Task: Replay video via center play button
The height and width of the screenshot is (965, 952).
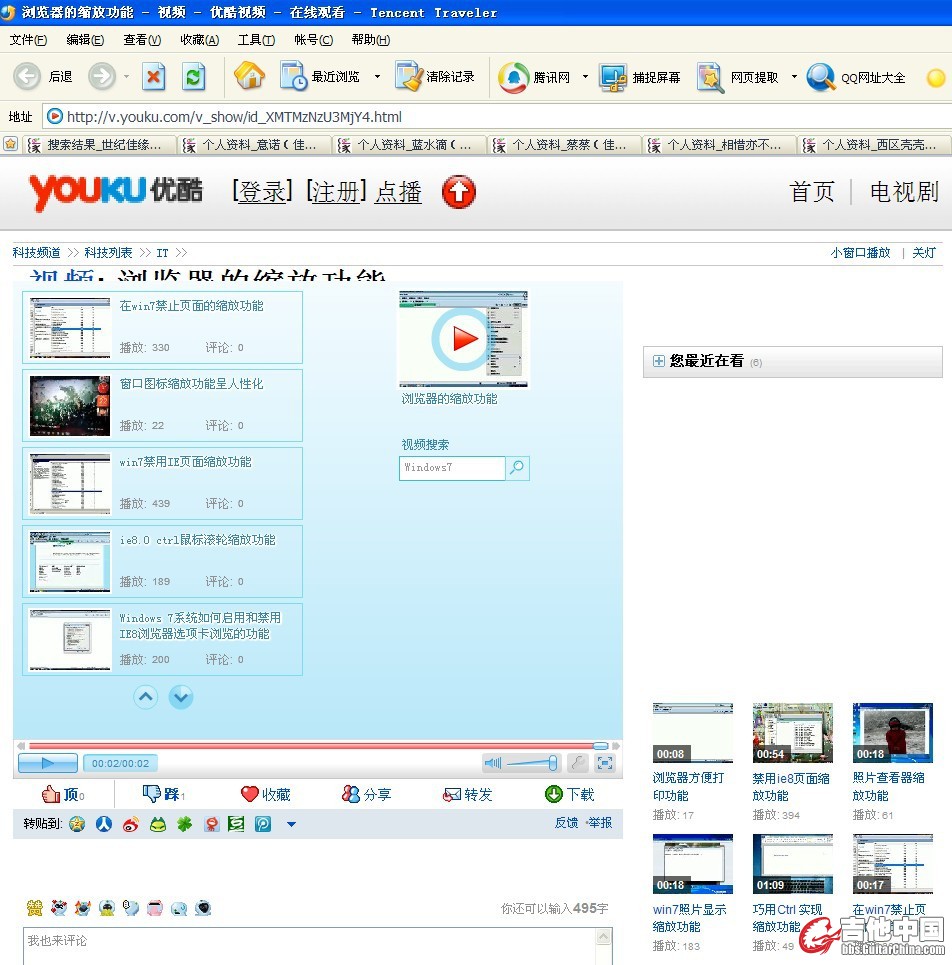Action: tap(463, 339)
